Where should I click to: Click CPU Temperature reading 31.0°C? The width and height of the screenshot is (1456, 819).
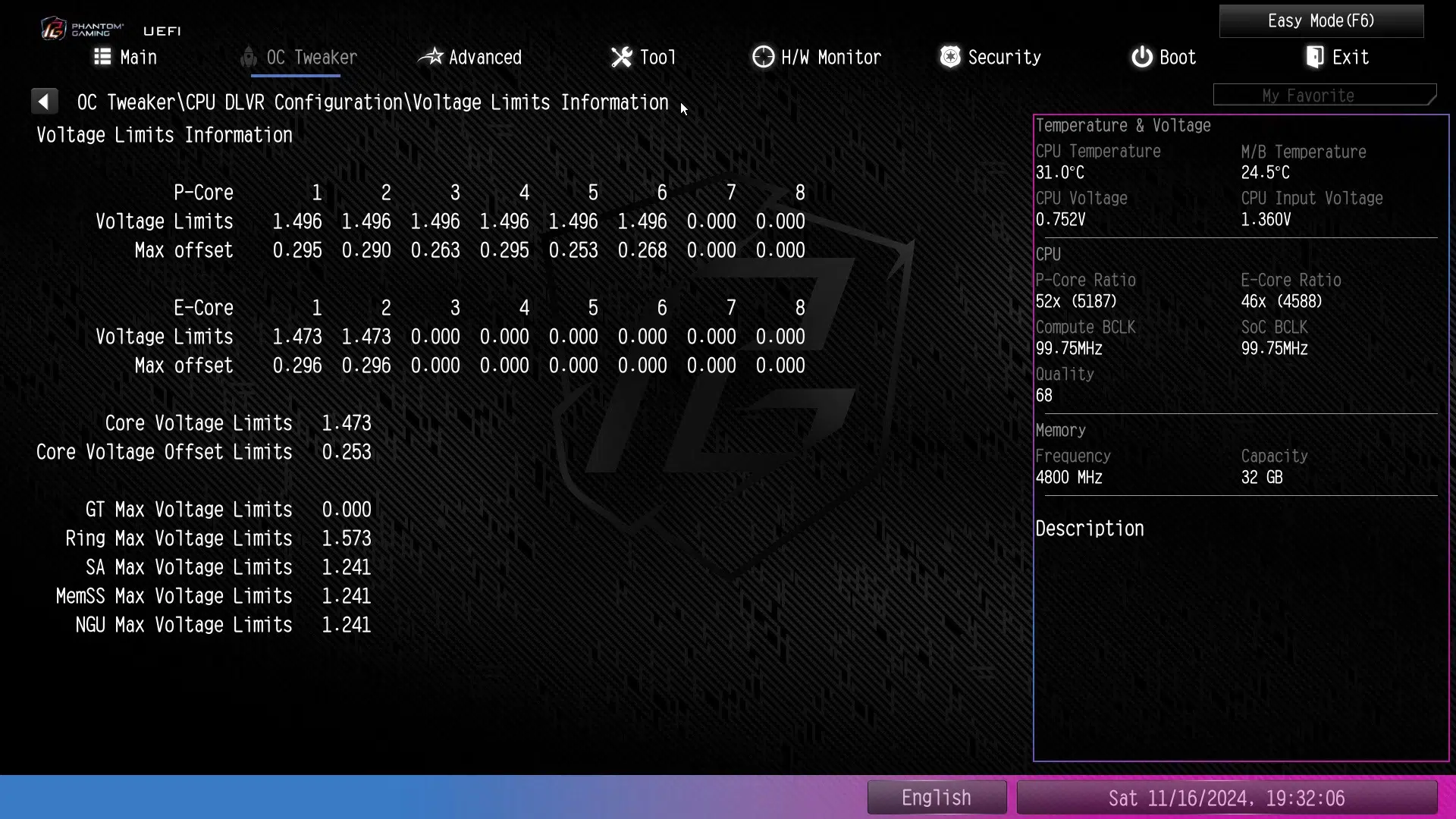coord(1060,173)
